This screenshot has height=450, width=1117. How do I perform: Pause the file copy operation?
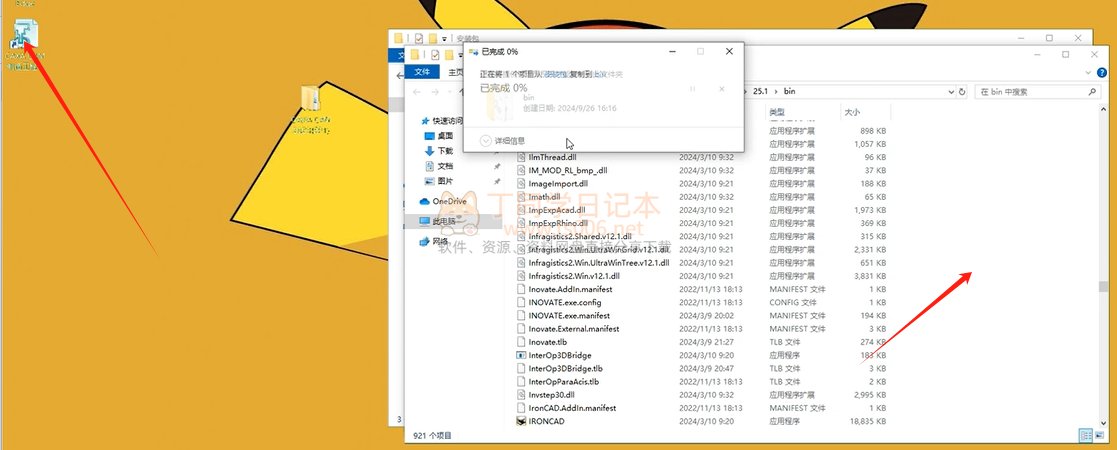(x=692, y=89)
